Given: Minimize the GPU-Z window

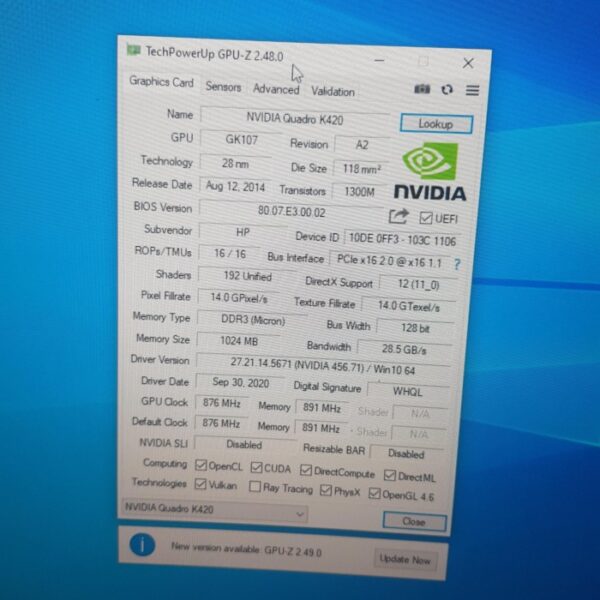Looking at the screenshot, I should click(x=379, y=60).
